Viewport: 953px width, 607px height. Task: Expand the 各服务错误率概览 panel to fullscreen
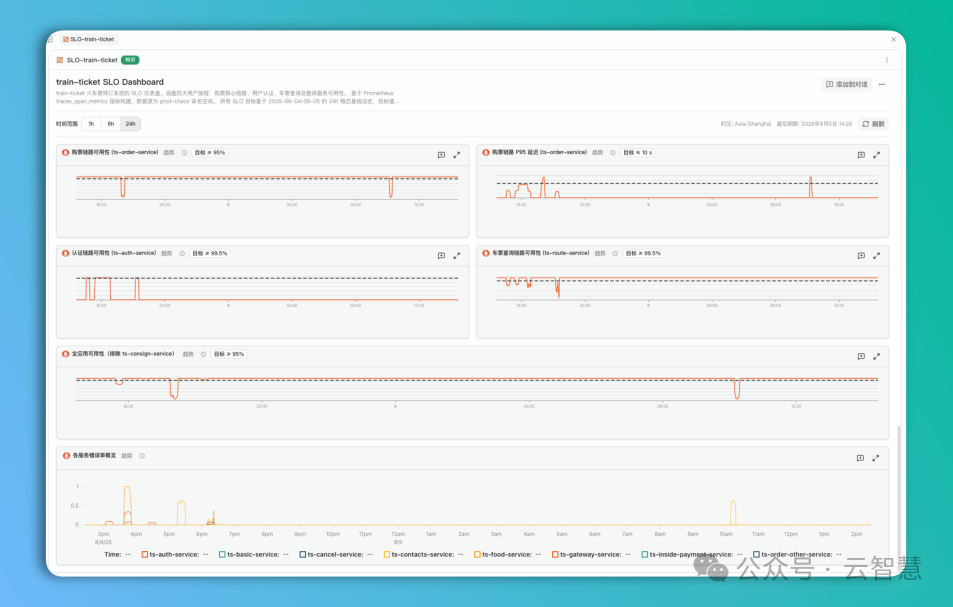click(875, 458)
